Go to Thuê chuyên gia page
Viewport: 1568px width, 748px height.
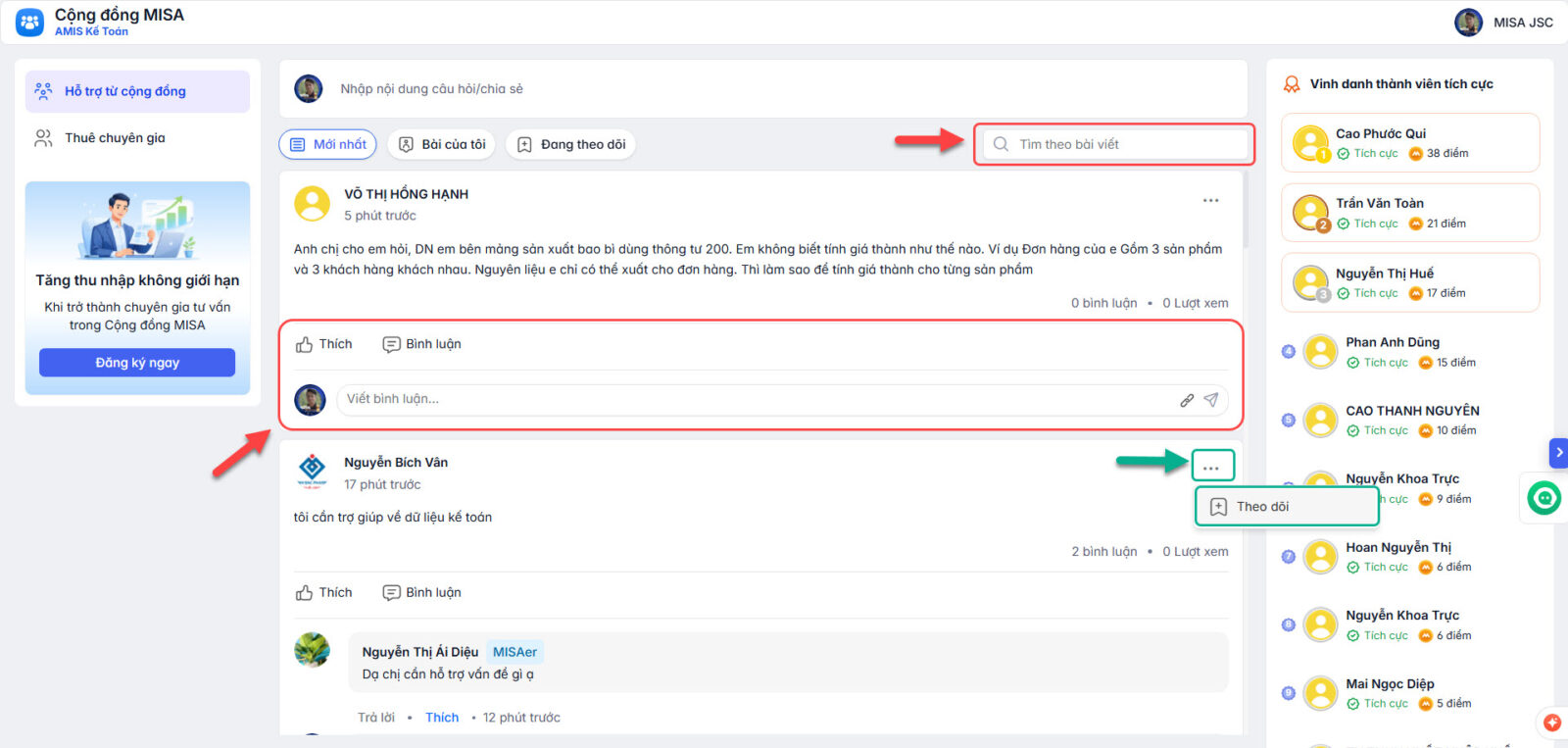(x=137, y=138)
